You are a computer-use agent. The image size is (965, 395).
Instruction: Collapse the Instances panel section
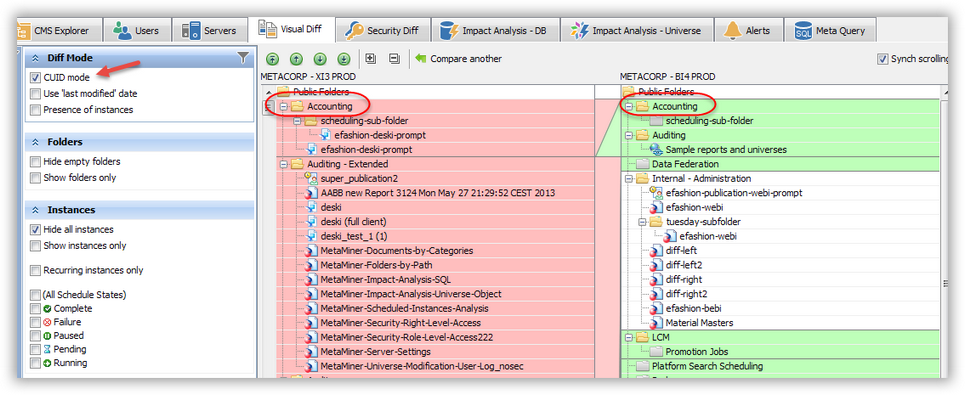point(36,210)
